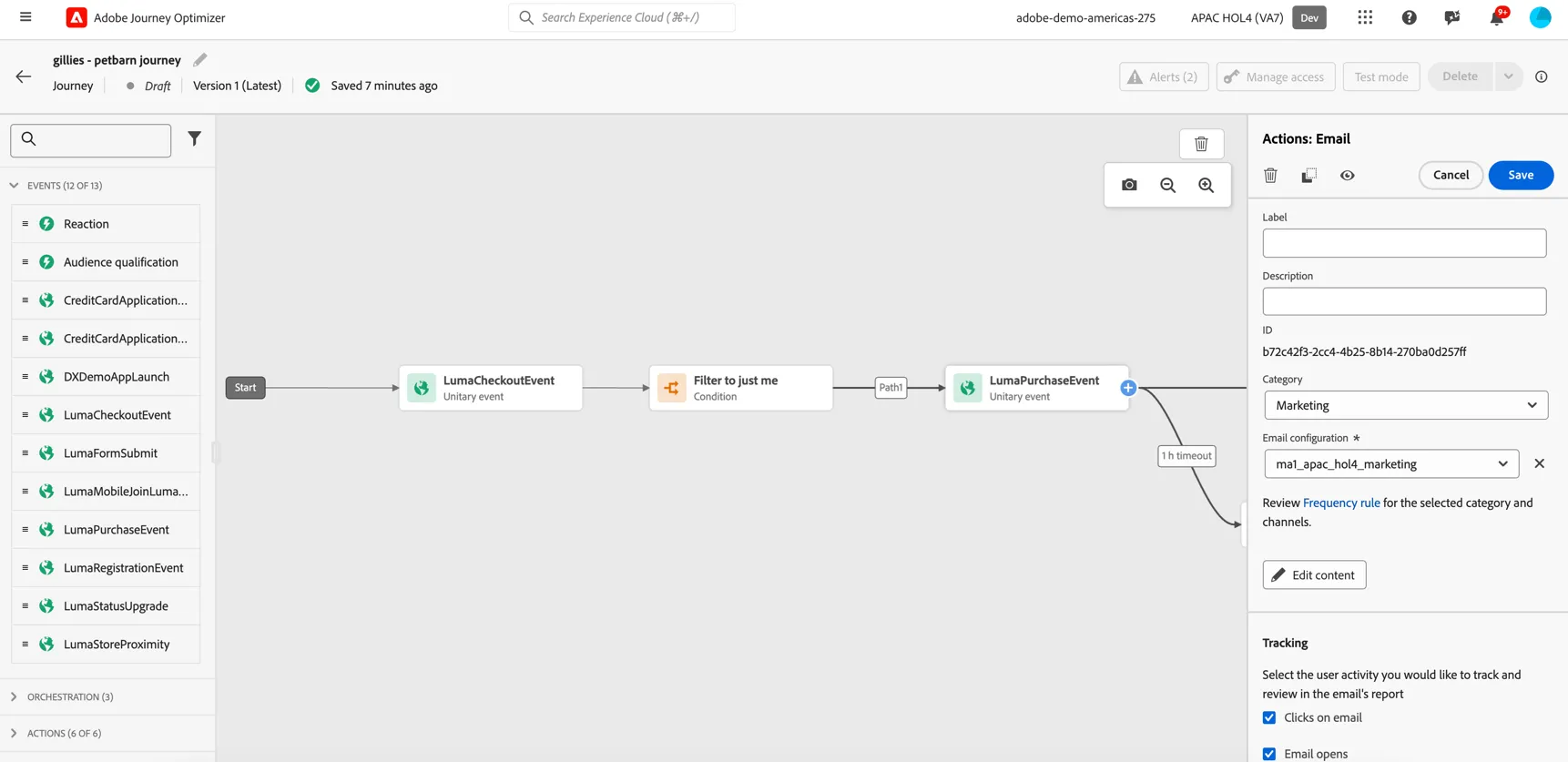Click the Description input field
Image resolution: width=1568 pixels, height=762 pixels.
pyautogui.click(x=1404, y=301)
